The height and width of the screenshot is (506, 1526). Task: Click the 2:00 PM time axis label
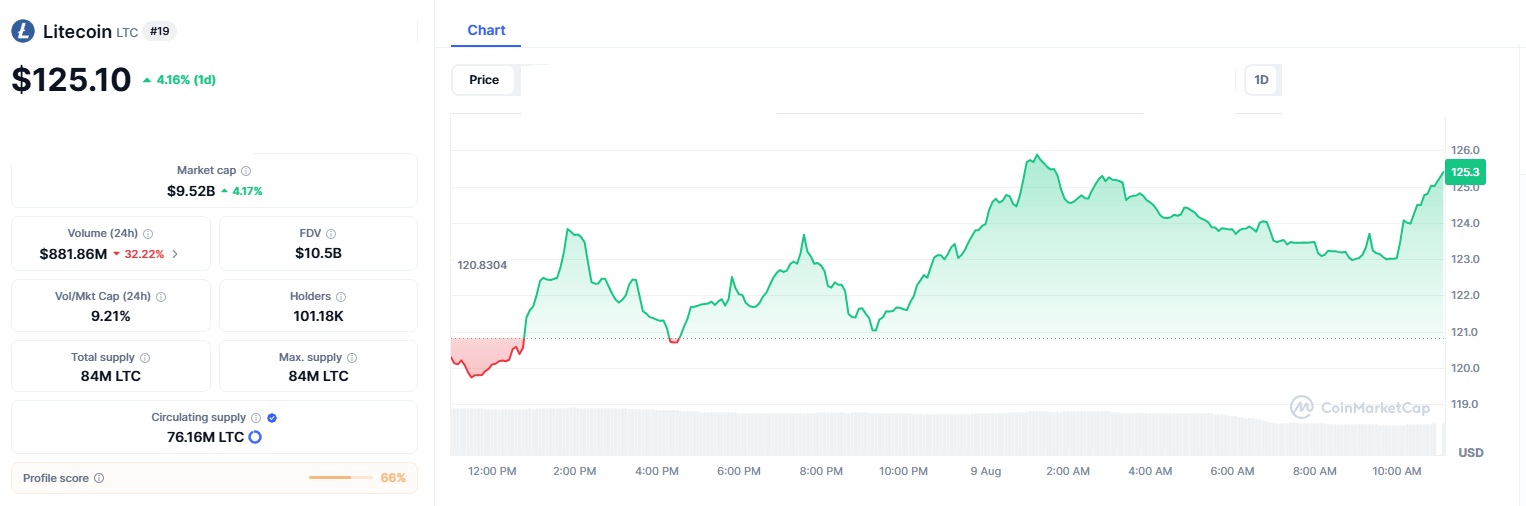[x=574, y=471]
